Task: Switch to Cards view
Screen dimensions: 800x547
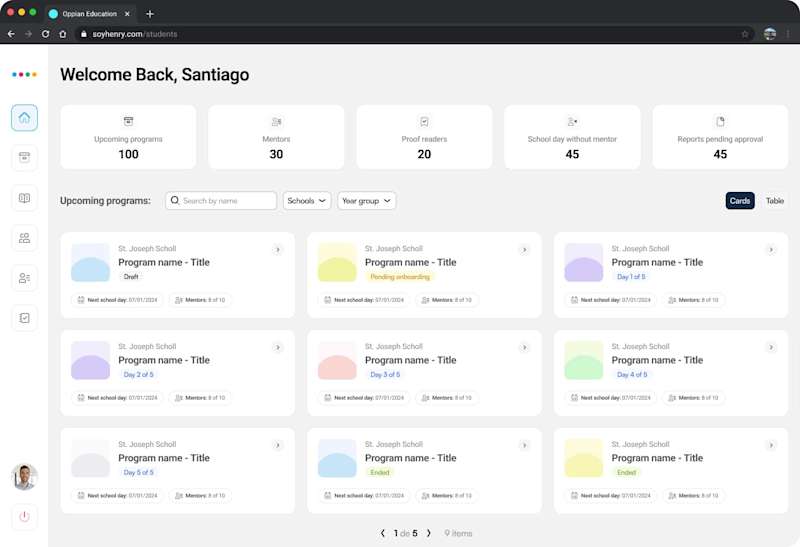Action: click(740, 201)
